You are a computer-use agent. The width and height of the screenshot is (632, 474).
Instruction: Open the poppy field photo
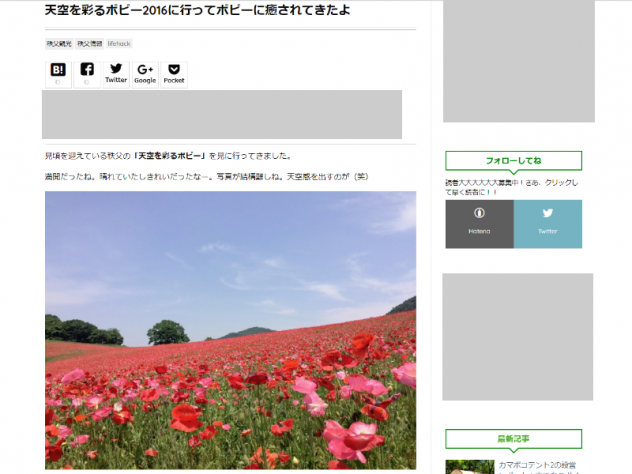click(231, 330)
